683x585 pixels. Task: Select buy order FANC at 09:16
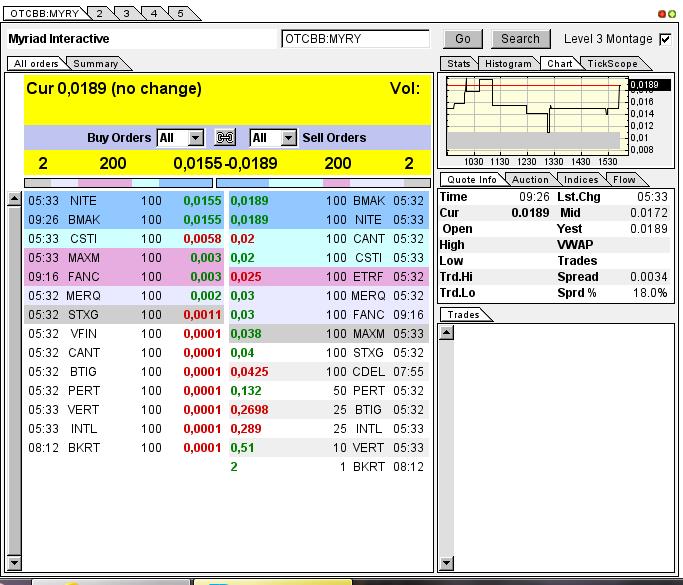point(124,277)
